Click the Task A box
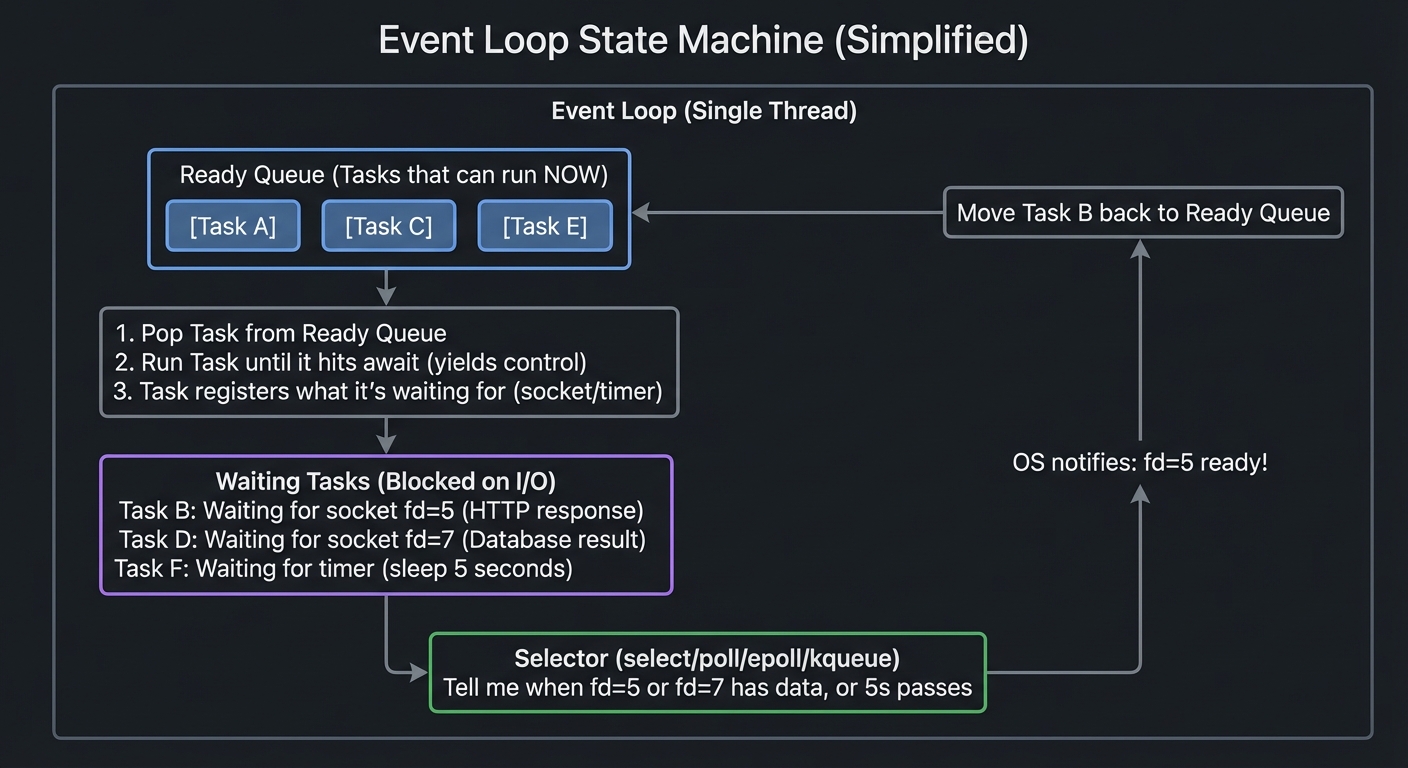The height and width of the screenshot is (768, 1408). (x=233, y=226)
